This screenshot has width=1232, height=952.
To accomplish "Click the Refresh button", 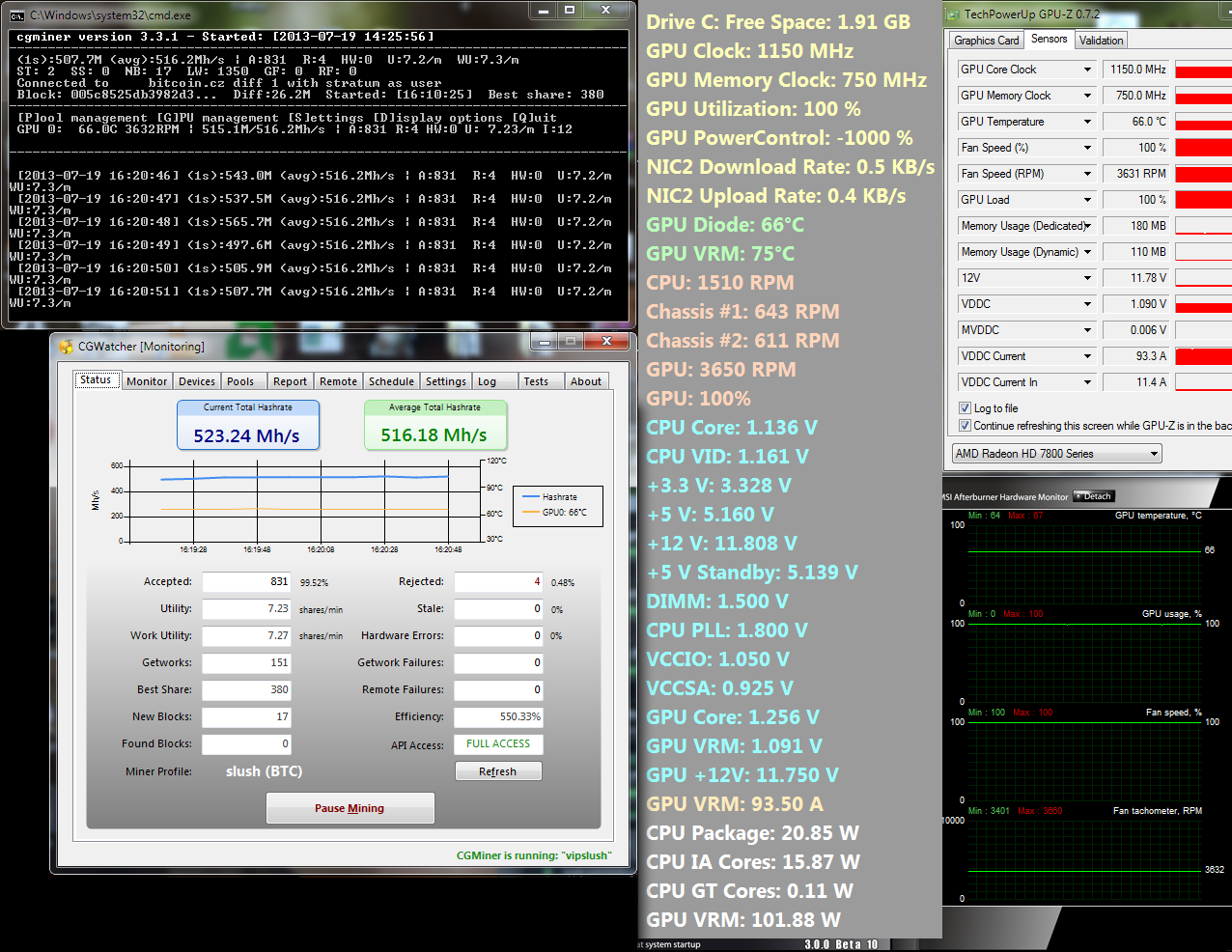I will tap(497, 771).
